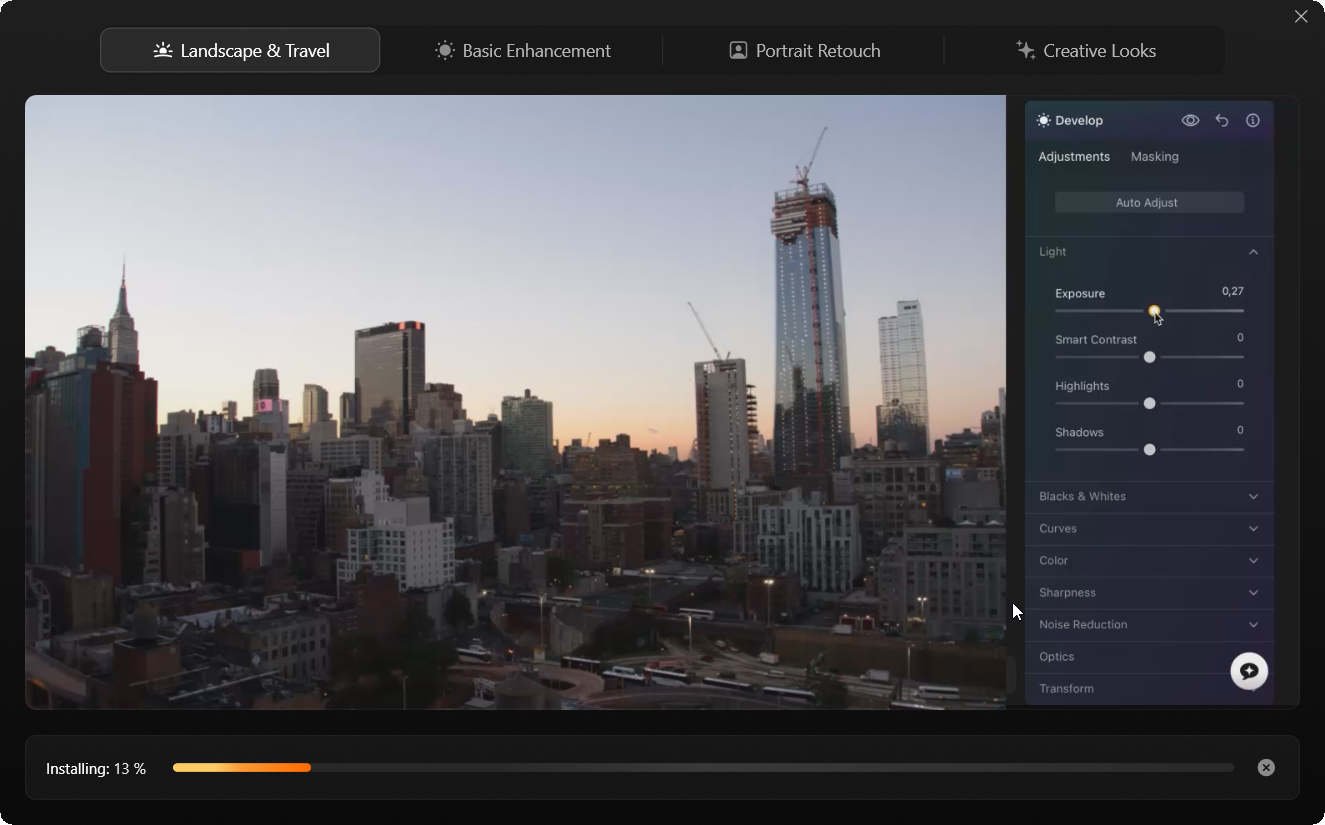Click the installation progress bar
The height and width of the screenshot is (825, 1325).
coord(703,768)
